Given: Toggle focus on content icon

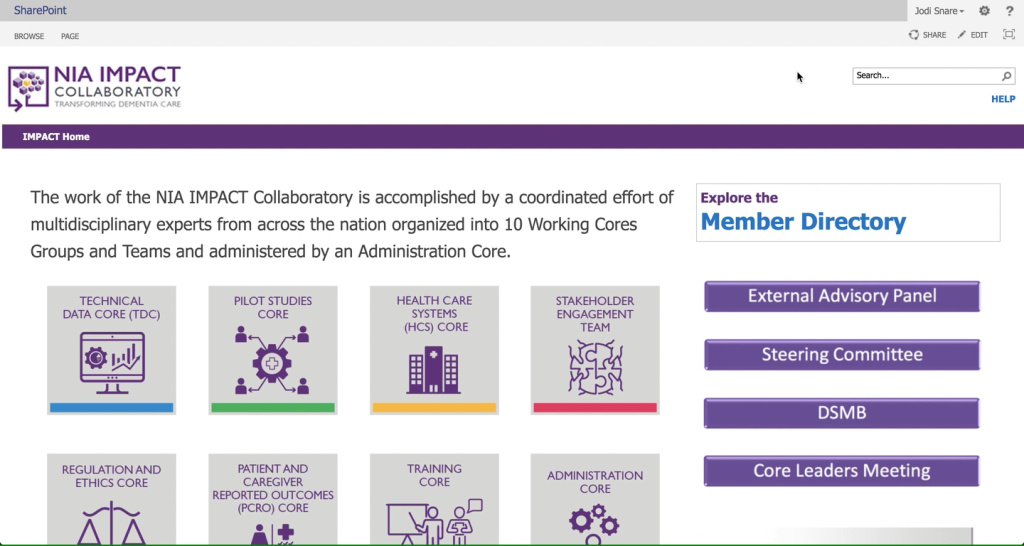Looking at the screenshot, I should point(1009,35).
